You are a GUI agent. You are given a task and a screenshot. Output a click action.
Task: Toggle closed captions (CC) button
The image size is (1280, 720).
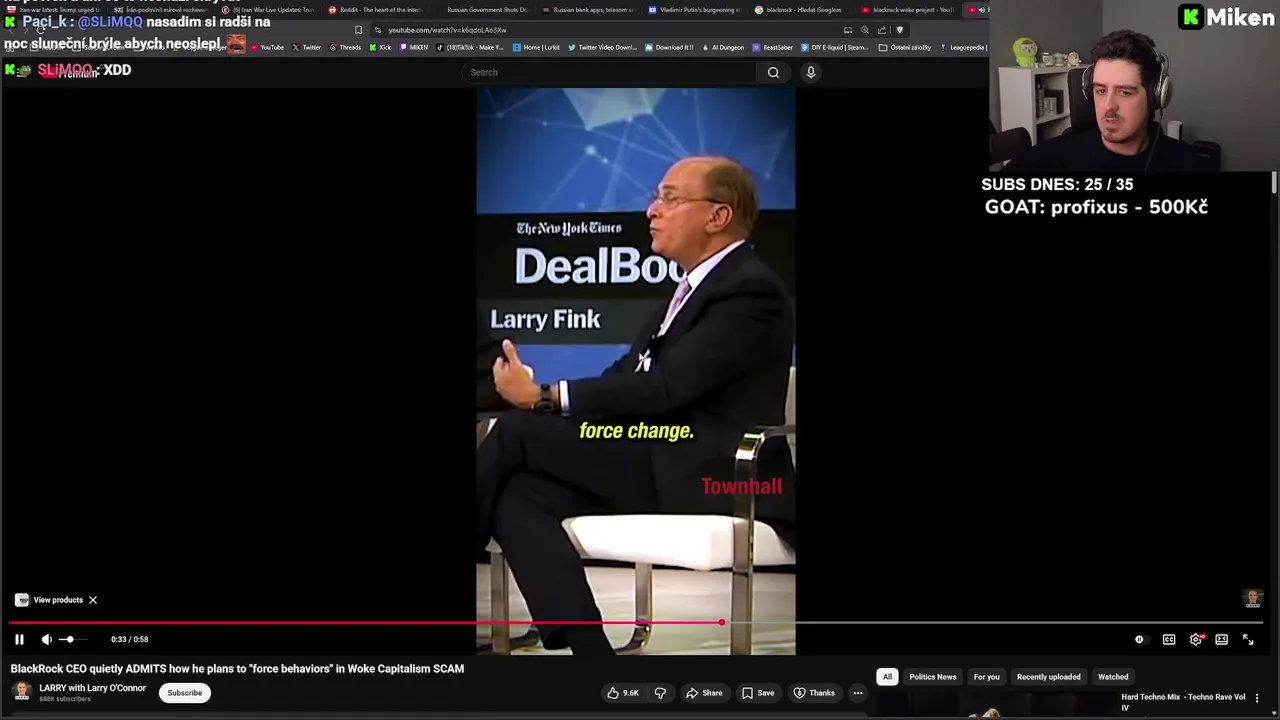tap(1169, 639)
